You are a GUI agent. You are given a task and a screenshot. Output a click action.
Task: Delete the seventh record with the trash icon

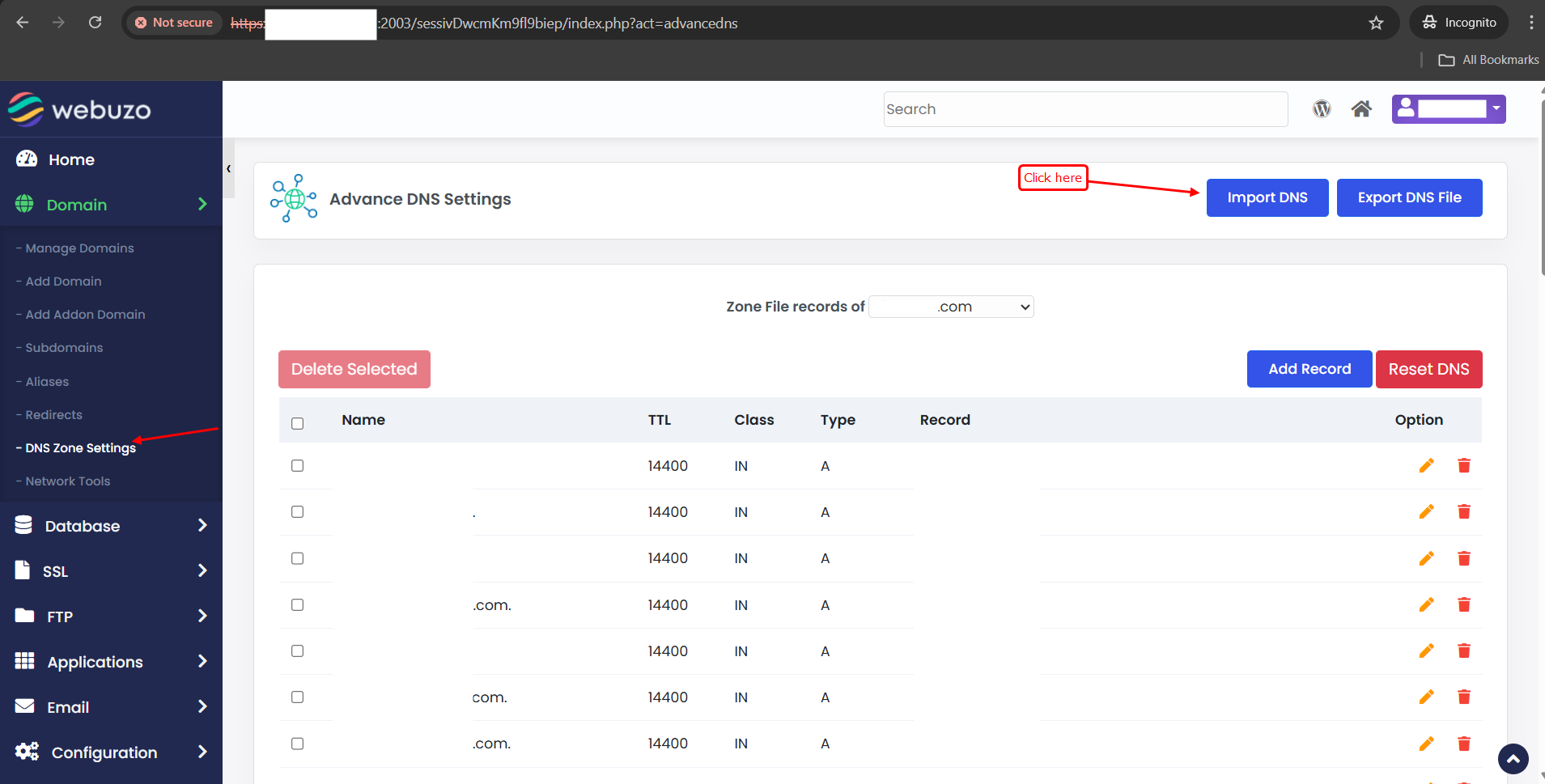[1464, 744]
